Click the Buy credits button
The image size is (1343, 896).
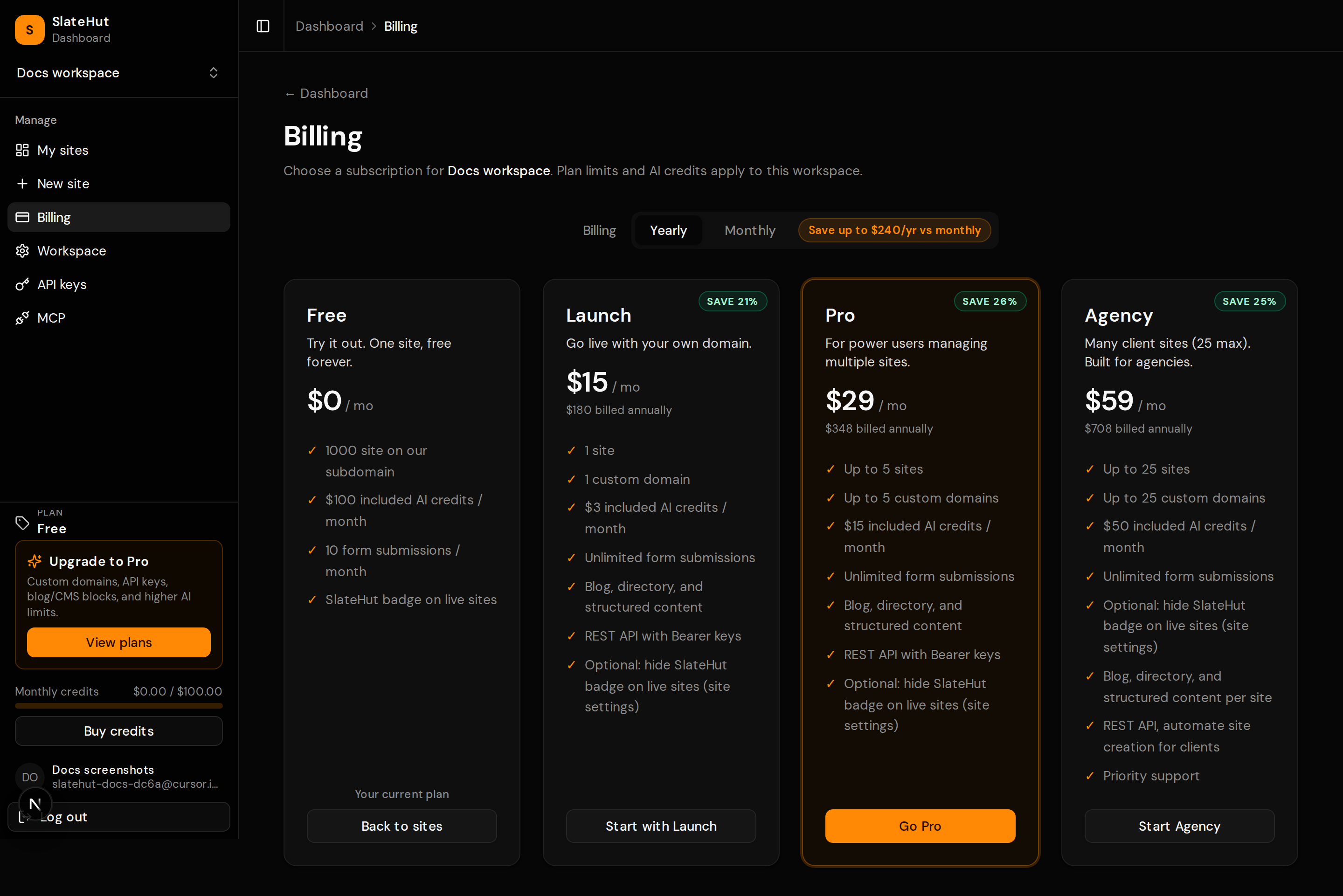coord(119,731)
